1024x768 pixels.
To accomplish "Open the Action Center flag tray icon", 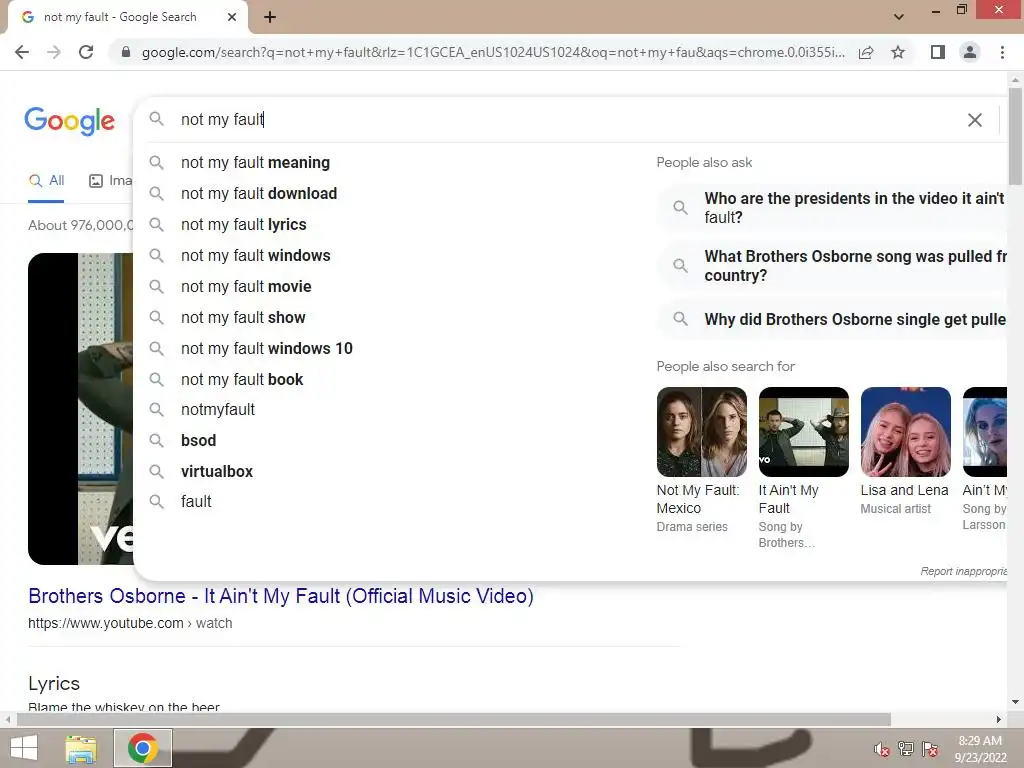I will pyautogui.click(x=930, y=748).
